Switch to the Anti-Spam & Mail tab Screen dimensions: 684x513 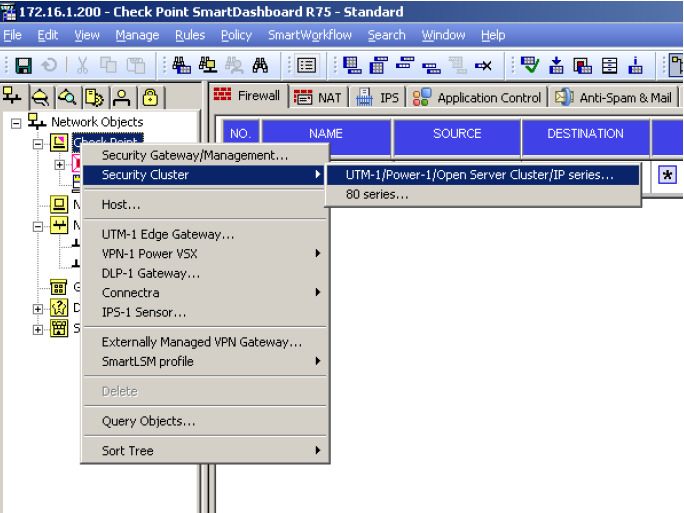614,97
